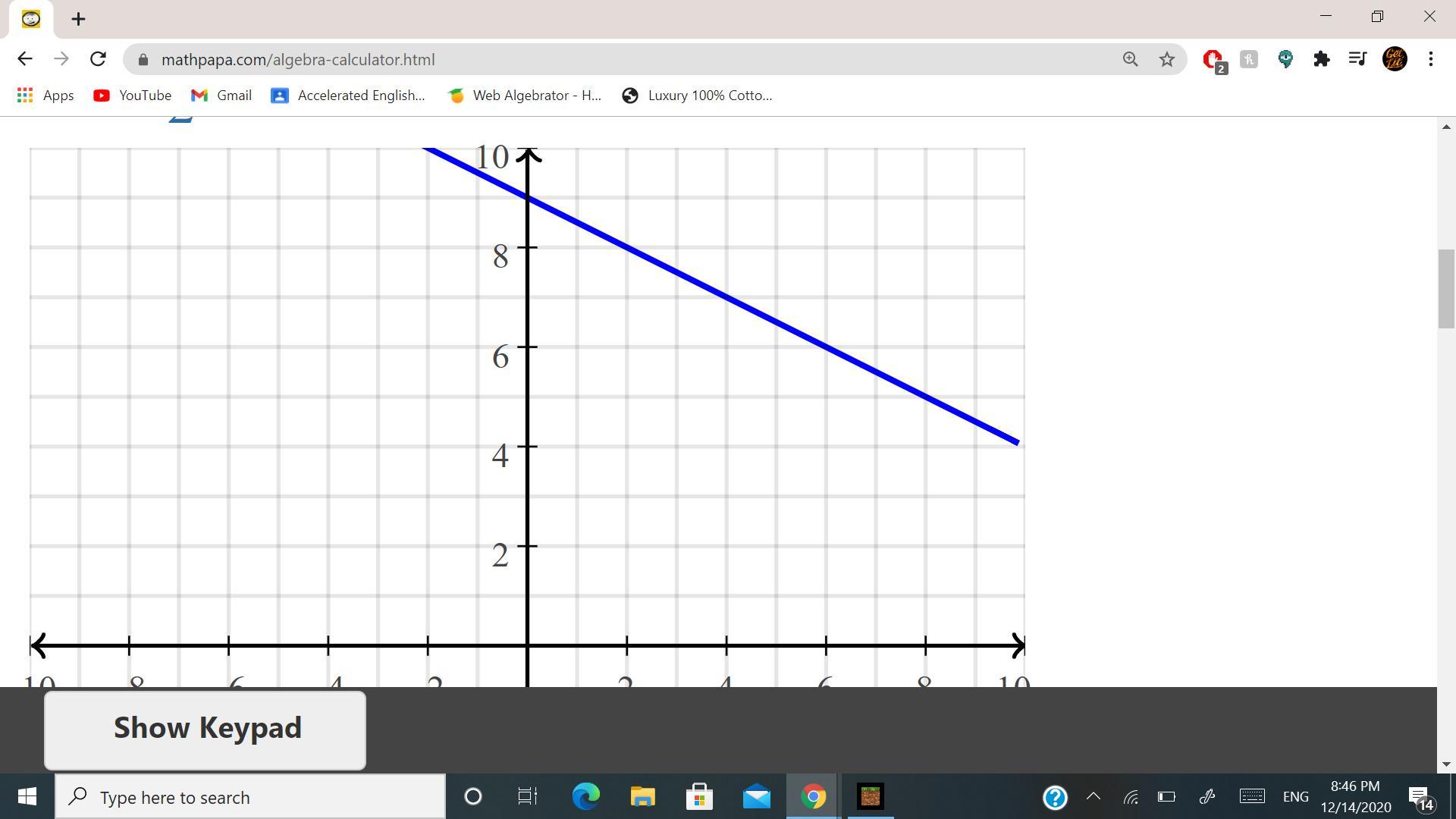Open Microsoft Edge from taskbar
The image size is (1456, 819).
pyautogui.click(x=585, y=796)
